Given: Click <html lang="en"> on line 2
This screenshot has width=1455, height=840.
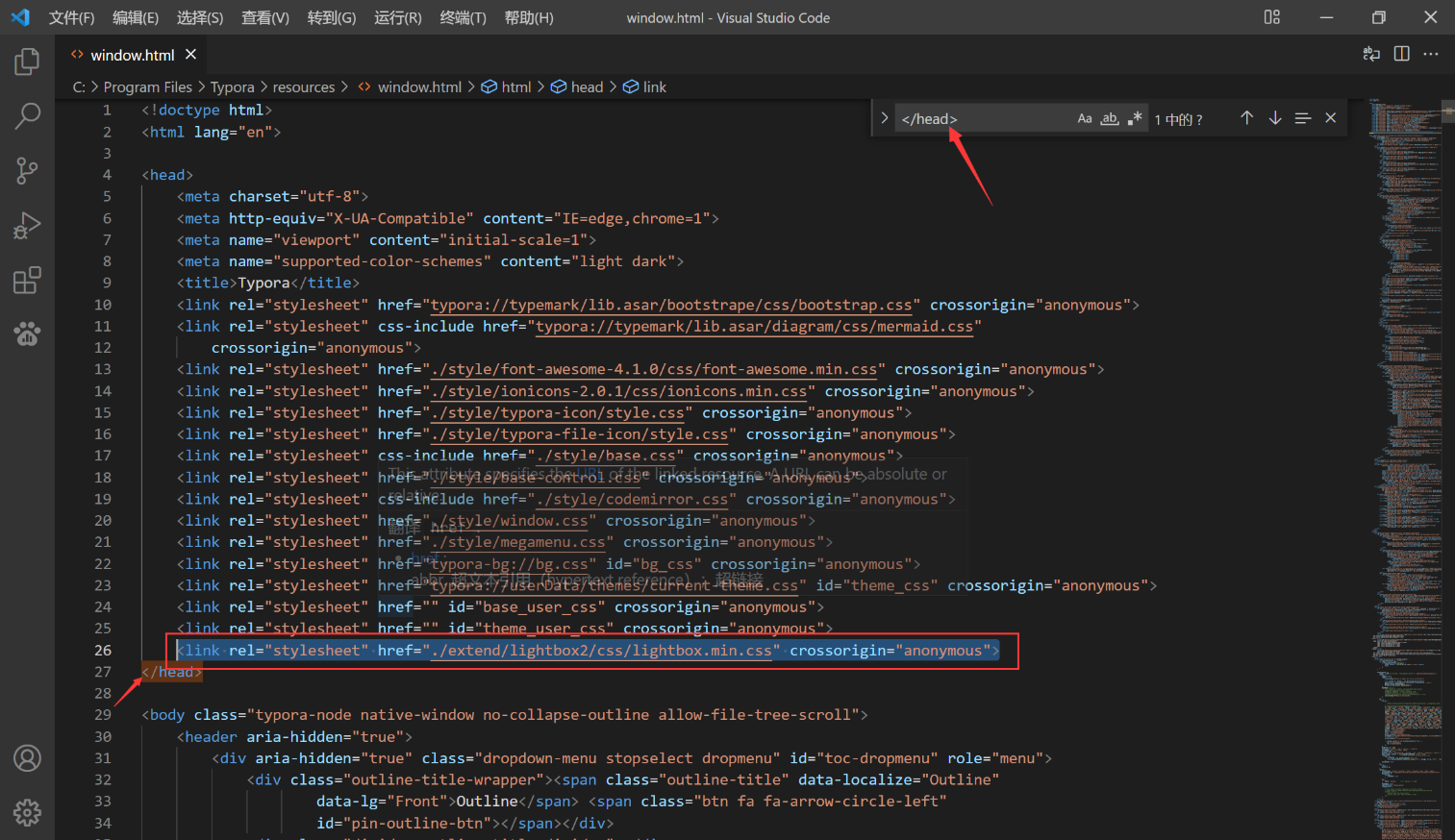Looking at the screenshot, I should (212, 132).
